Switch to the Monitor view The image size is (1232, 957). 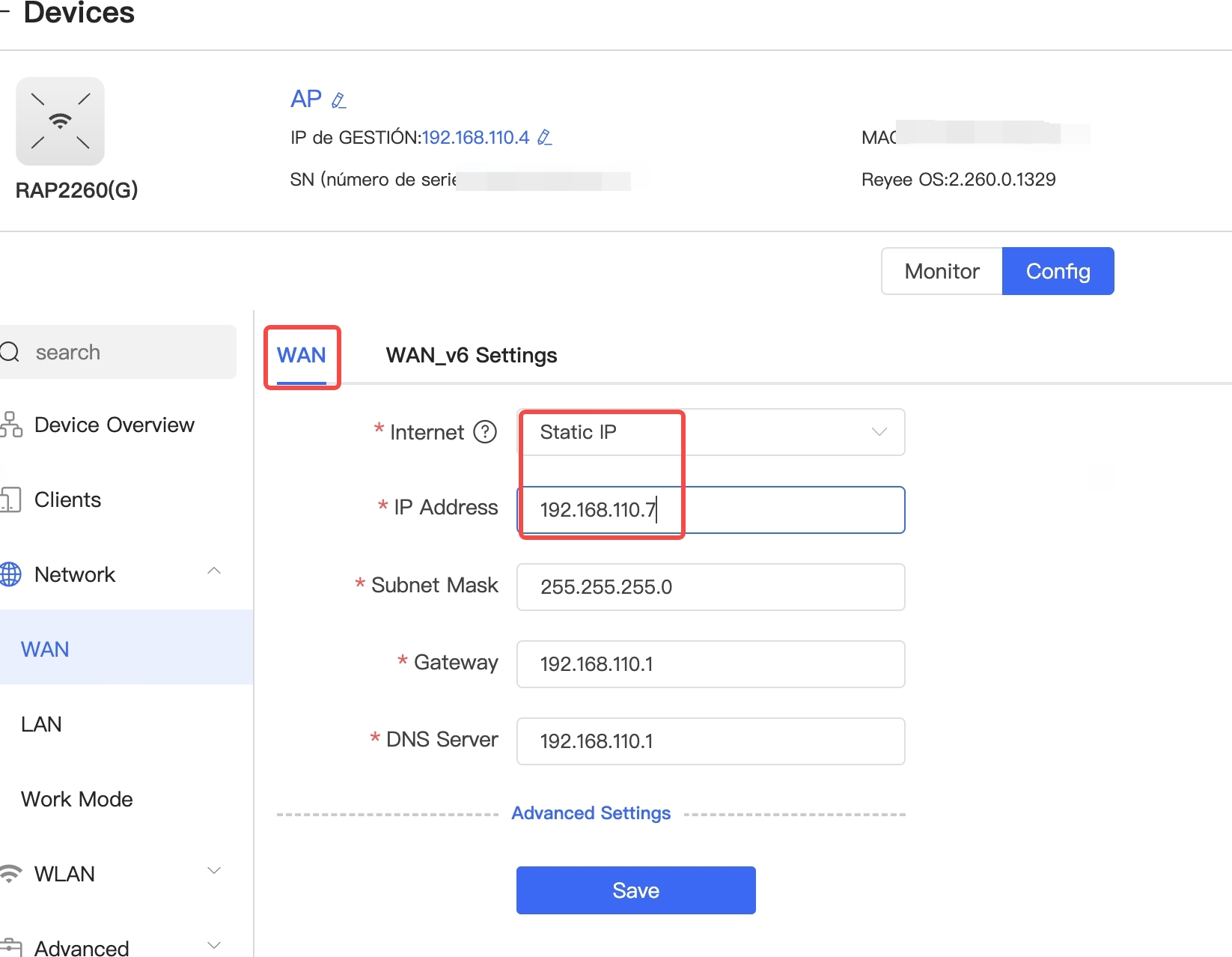coord(942,271)
